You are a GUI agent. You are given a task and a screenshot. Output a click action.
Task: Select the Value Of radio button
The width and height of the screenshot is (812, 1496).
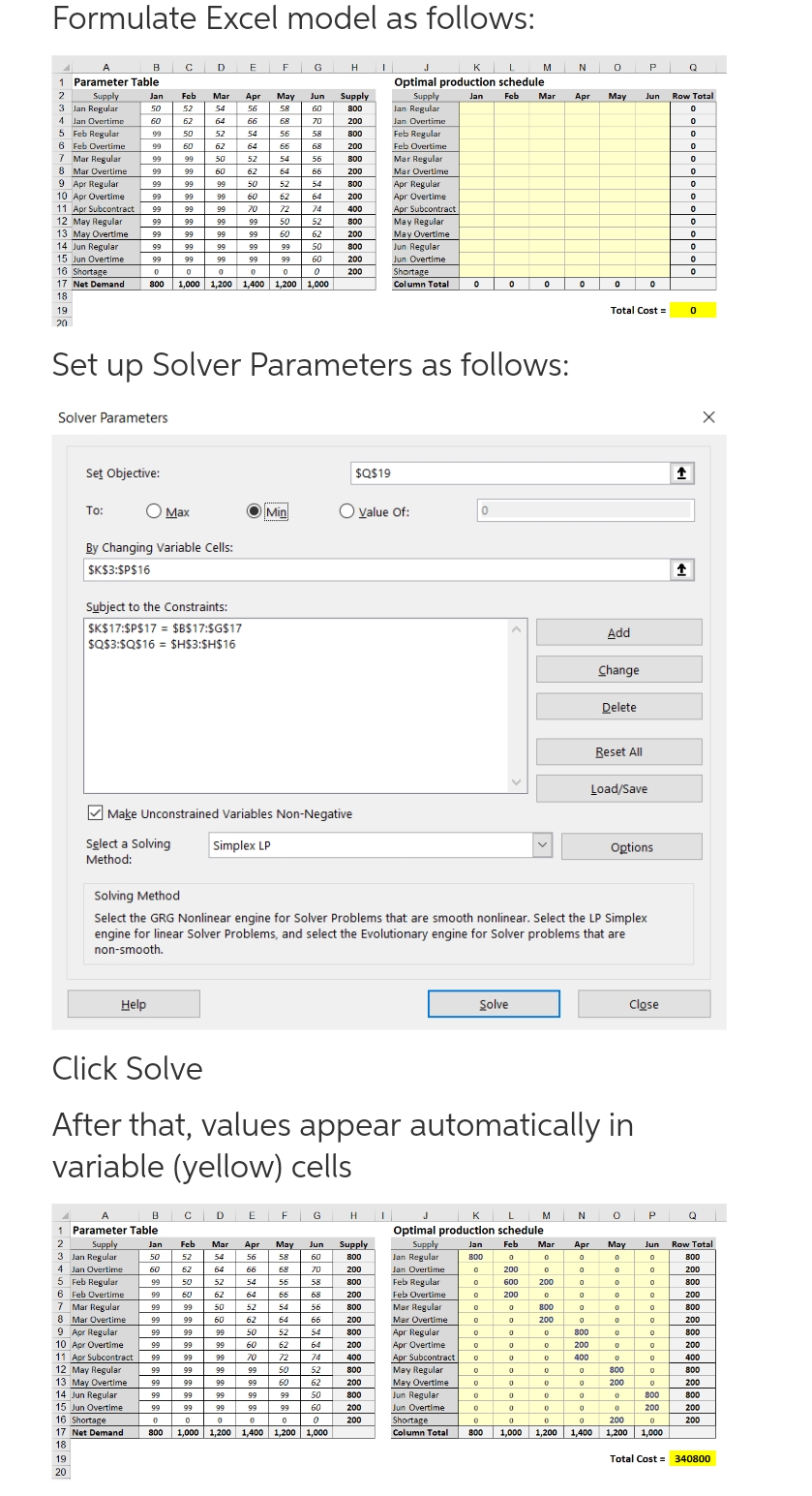click(346, 511)
